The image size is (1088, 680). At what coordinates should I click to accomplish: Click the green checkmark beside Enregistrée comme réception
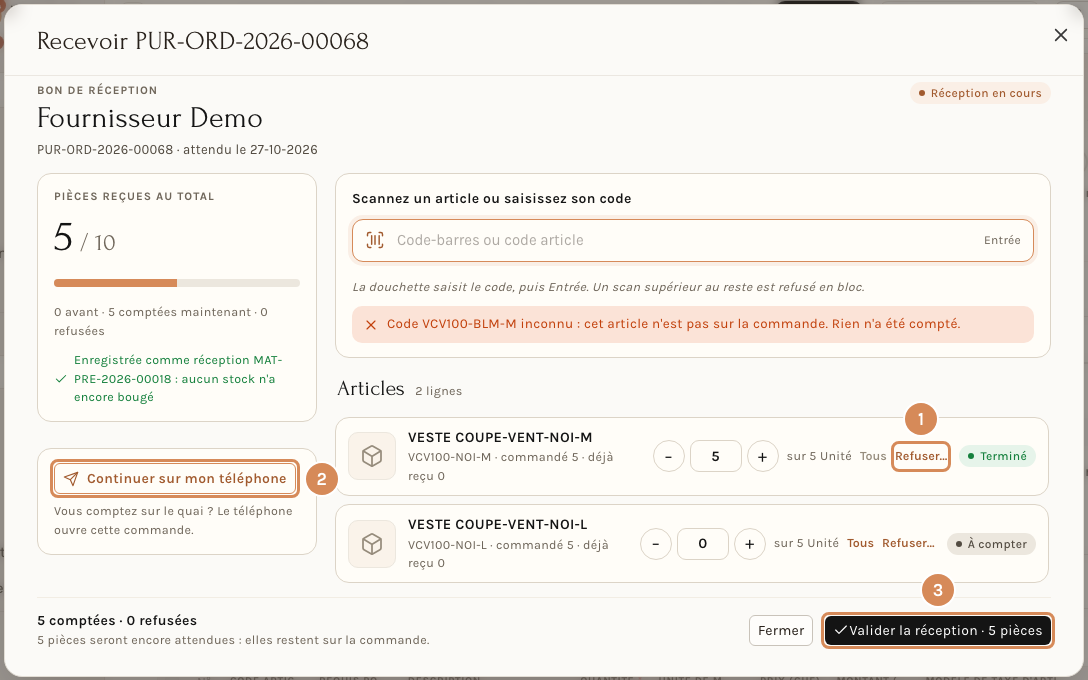coord(61,379)
